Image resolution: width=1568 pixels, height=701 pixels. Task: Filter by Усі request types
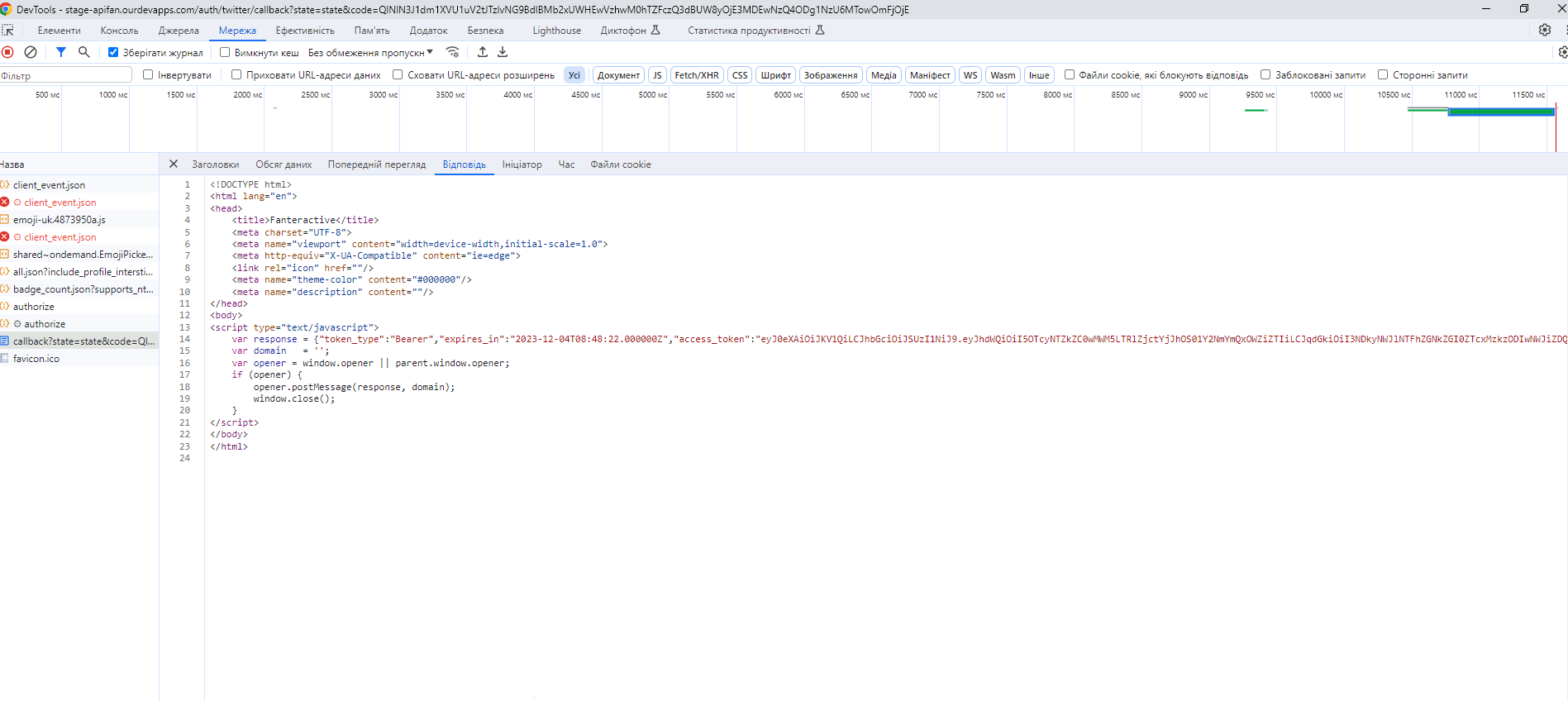coord(574,75)
